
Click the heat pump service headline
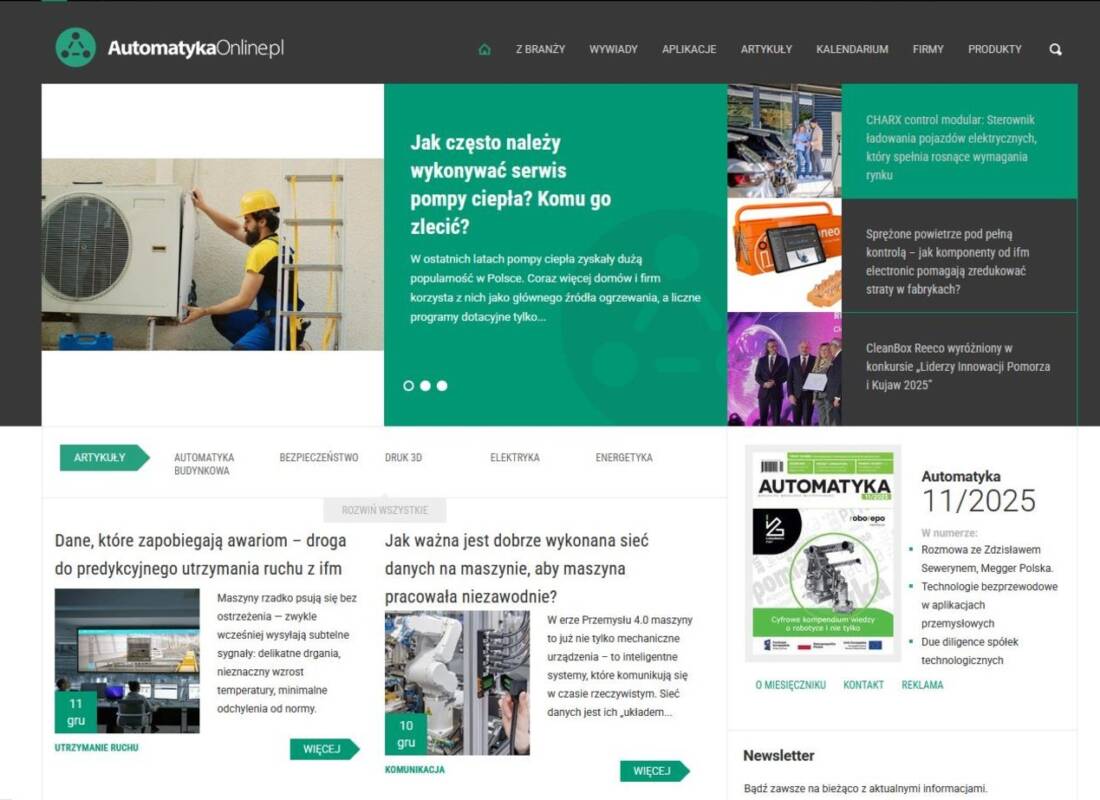click(511, 185)
